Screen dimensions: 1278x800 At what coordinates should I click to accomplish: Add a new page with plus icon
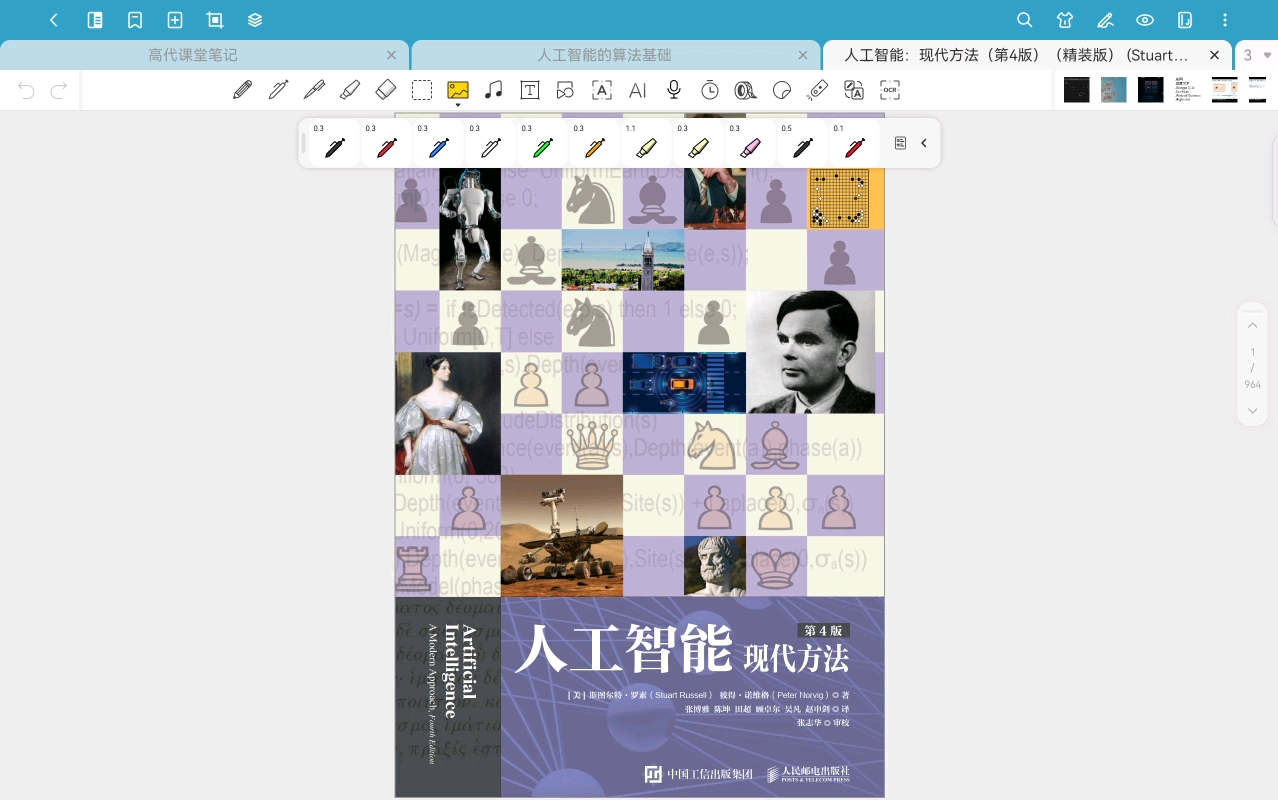(175, 20)
